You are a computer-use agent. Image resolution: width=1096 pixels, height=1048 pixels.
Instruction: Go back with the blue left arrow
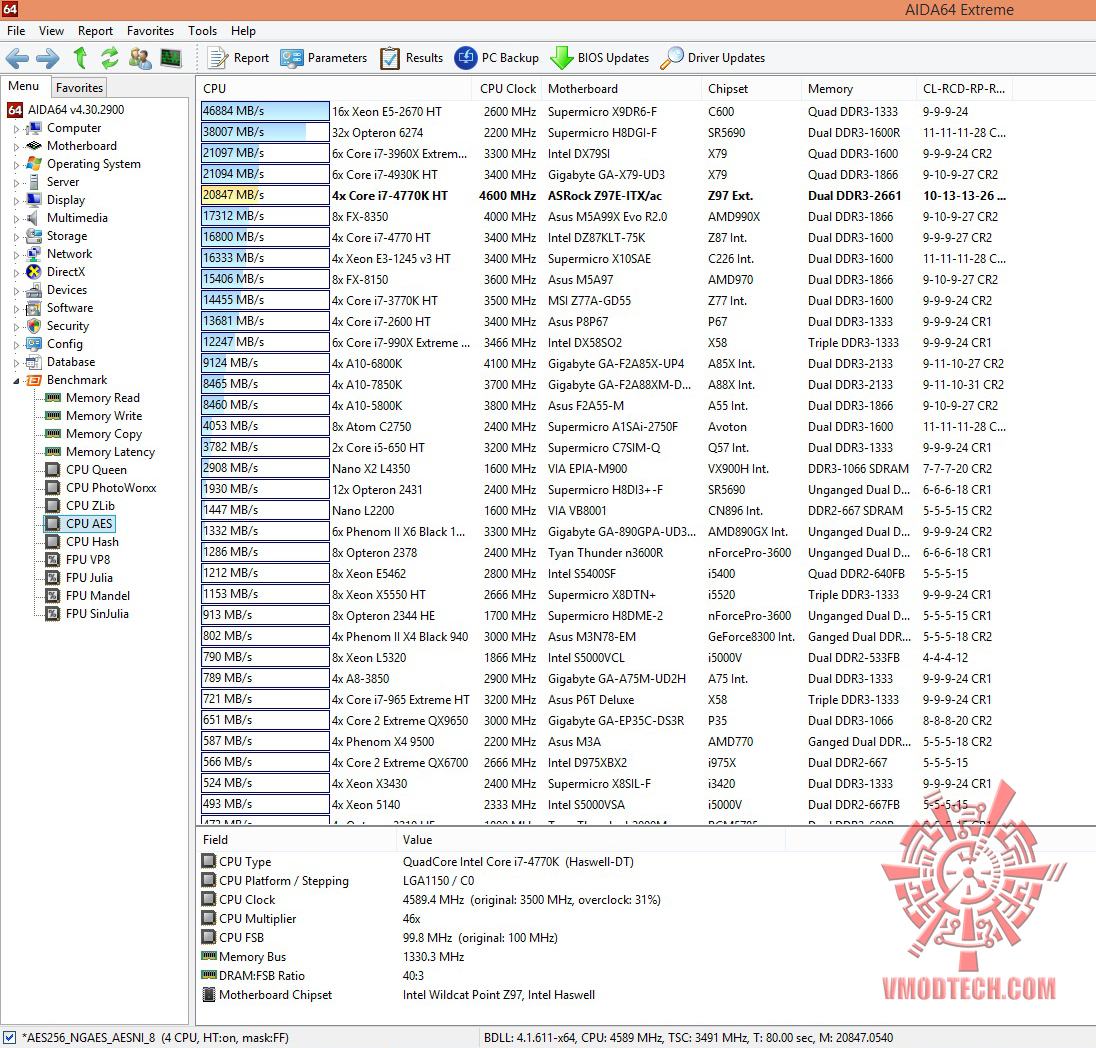17,58
